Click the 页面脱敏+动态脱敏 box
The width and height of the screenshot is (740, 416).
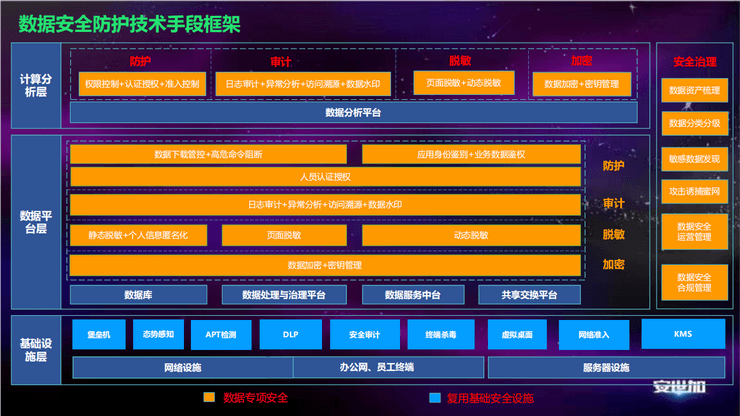[x=463, y=83]
